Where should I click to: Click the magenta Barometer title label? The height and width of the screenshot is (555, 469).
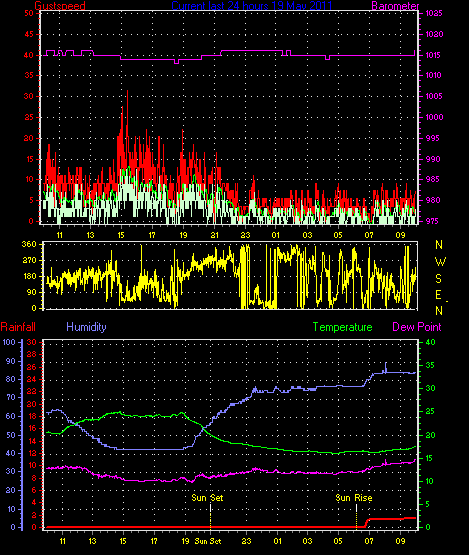[395, 6]
